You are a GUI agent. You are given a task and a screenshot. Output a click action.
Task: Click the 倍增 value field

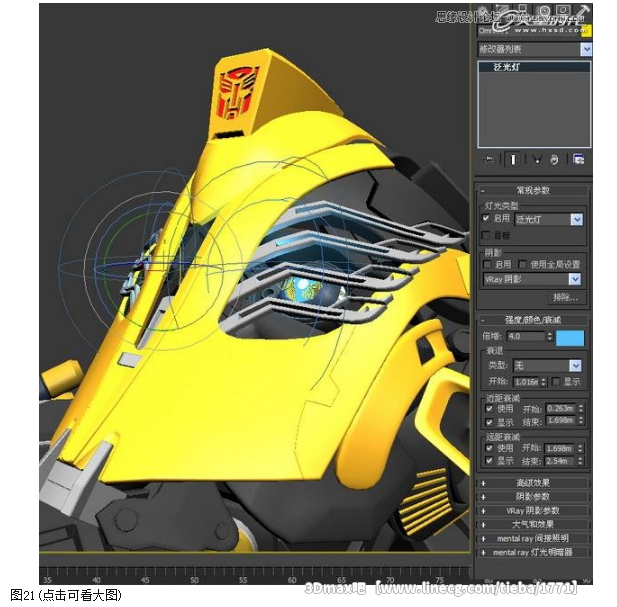pyautogui.click(x=526, y=336)
